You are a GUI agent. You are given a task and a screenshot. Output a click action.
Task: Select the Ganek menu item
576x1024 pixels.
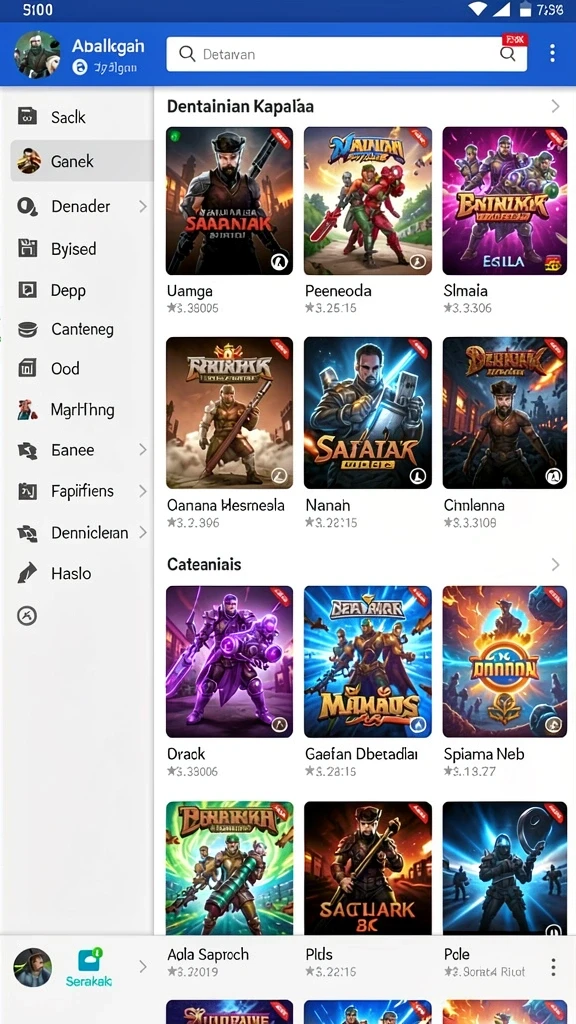[x=82, y=161]
